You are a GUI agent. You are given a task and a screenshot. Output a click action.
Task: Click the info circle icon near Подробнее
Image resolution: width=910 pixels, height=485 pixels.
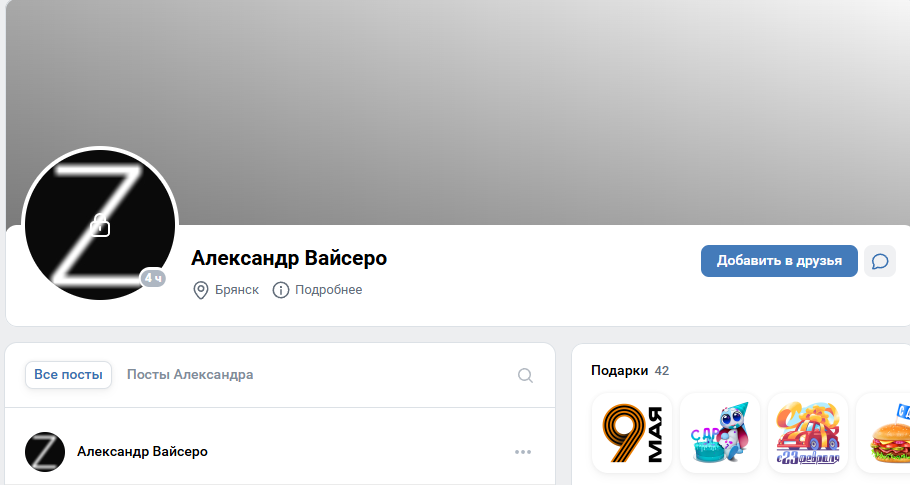[281, 290]
